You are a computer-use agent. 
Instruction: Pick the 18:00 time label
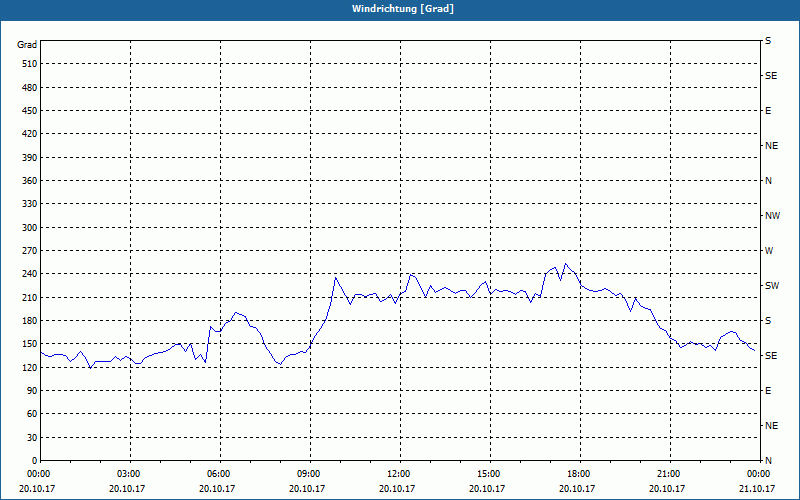click(577, 474)
